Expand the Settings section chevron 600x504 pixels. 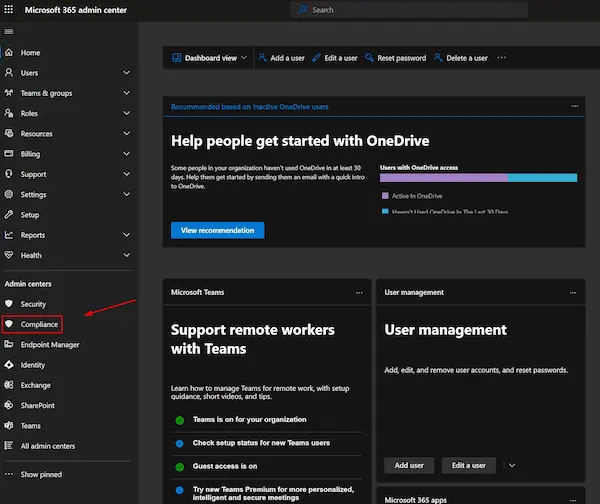click(126, 194)
